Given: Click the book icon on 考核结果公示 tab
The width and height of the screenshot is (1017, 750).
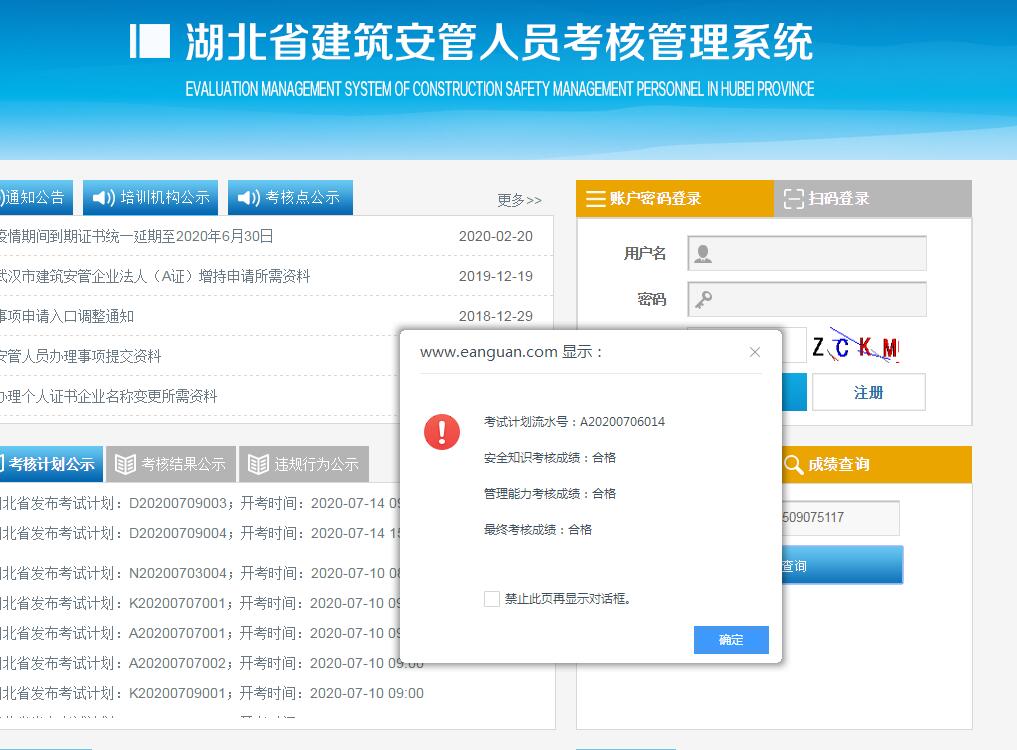Looking at the screenshot, I should click(125, 464).
